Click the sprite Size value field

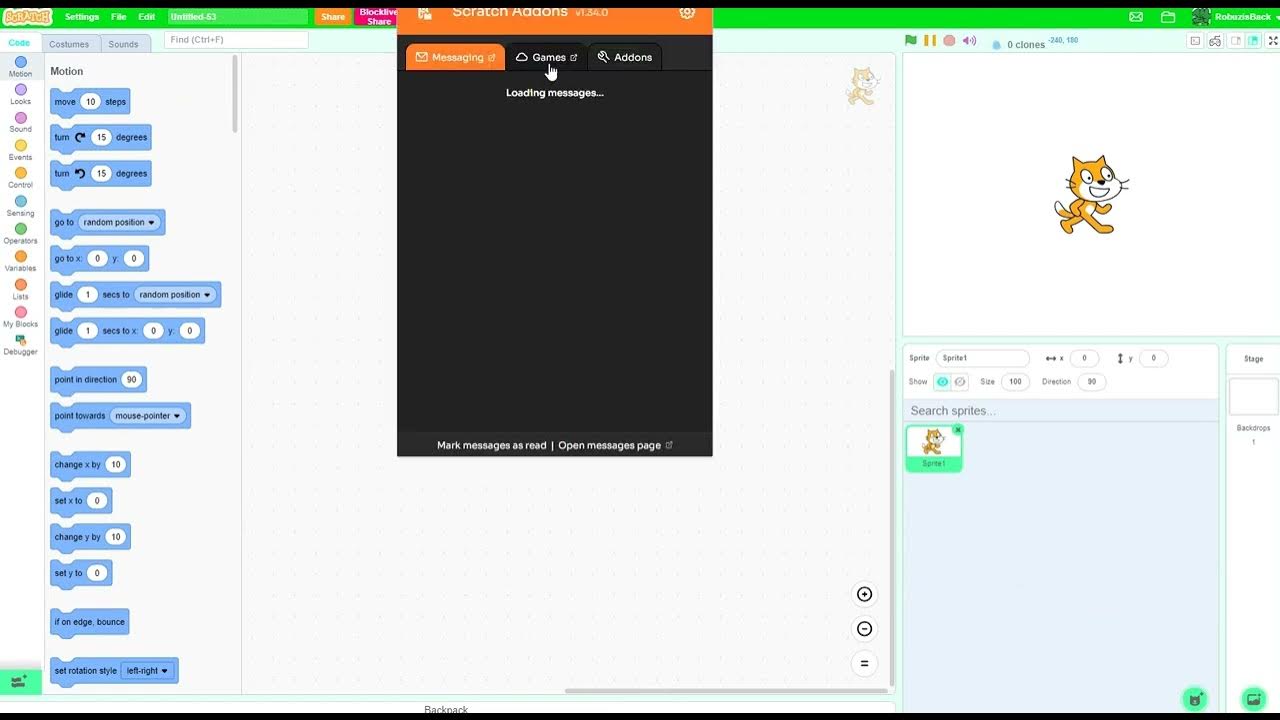point(1015,382)
